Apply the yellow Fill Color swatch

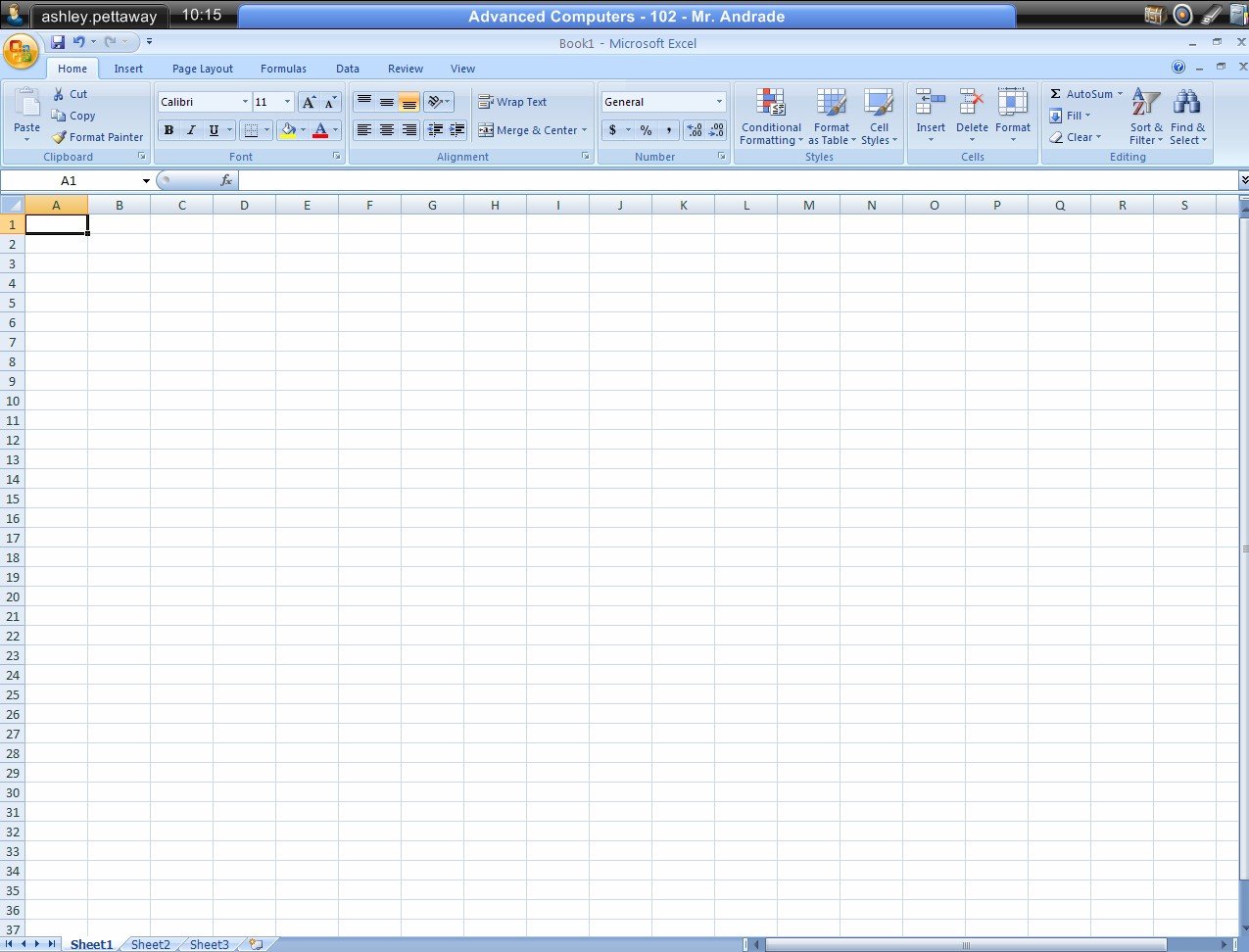point(287,130)
